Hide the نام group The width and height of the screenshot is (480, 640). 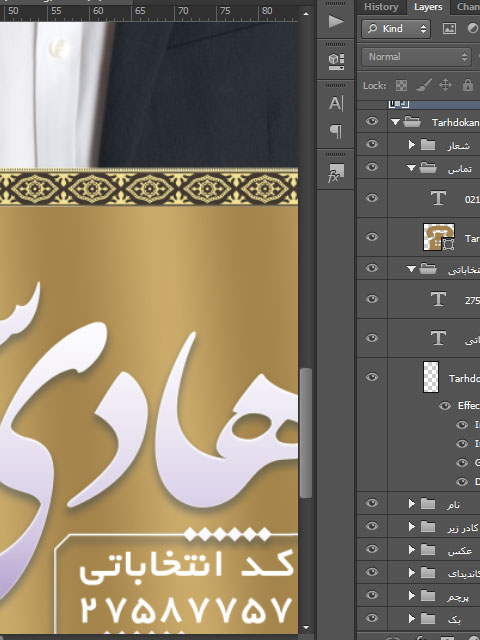point(372,503)
